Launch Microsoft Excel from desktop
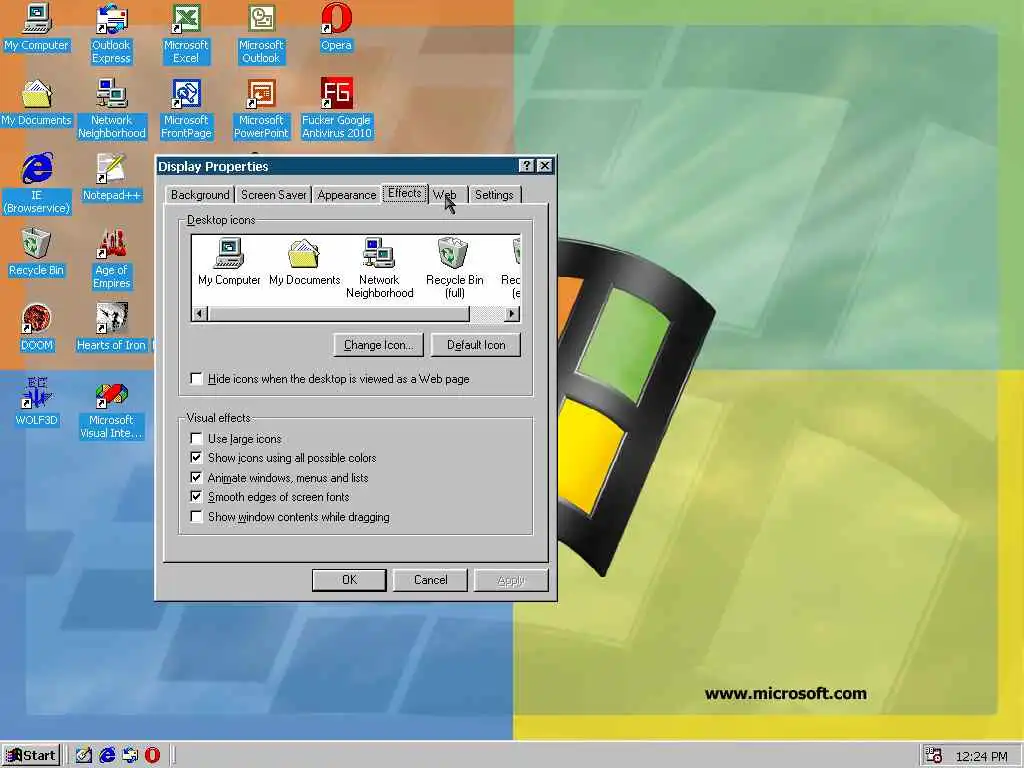This screenshot has width=1024, height=768. point(186,34)
